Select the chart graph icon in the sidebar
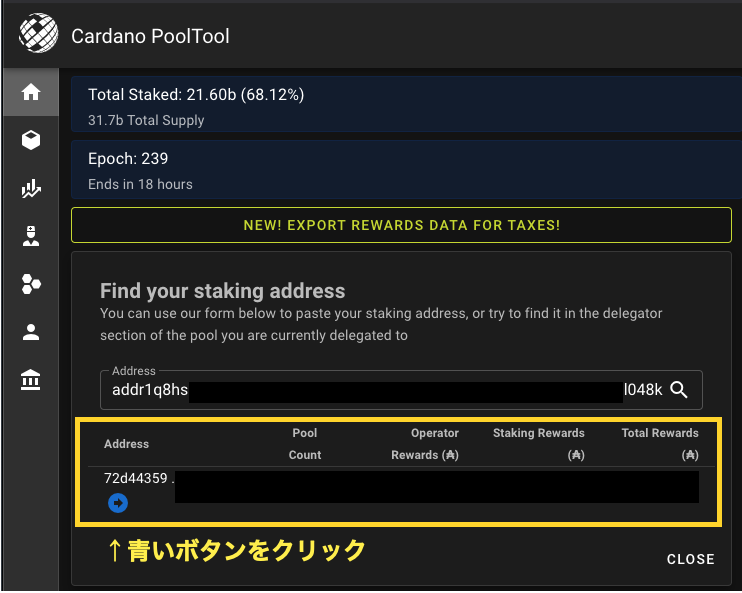Image resolution: width=742 pixels, height=593 pixels. 31,188
